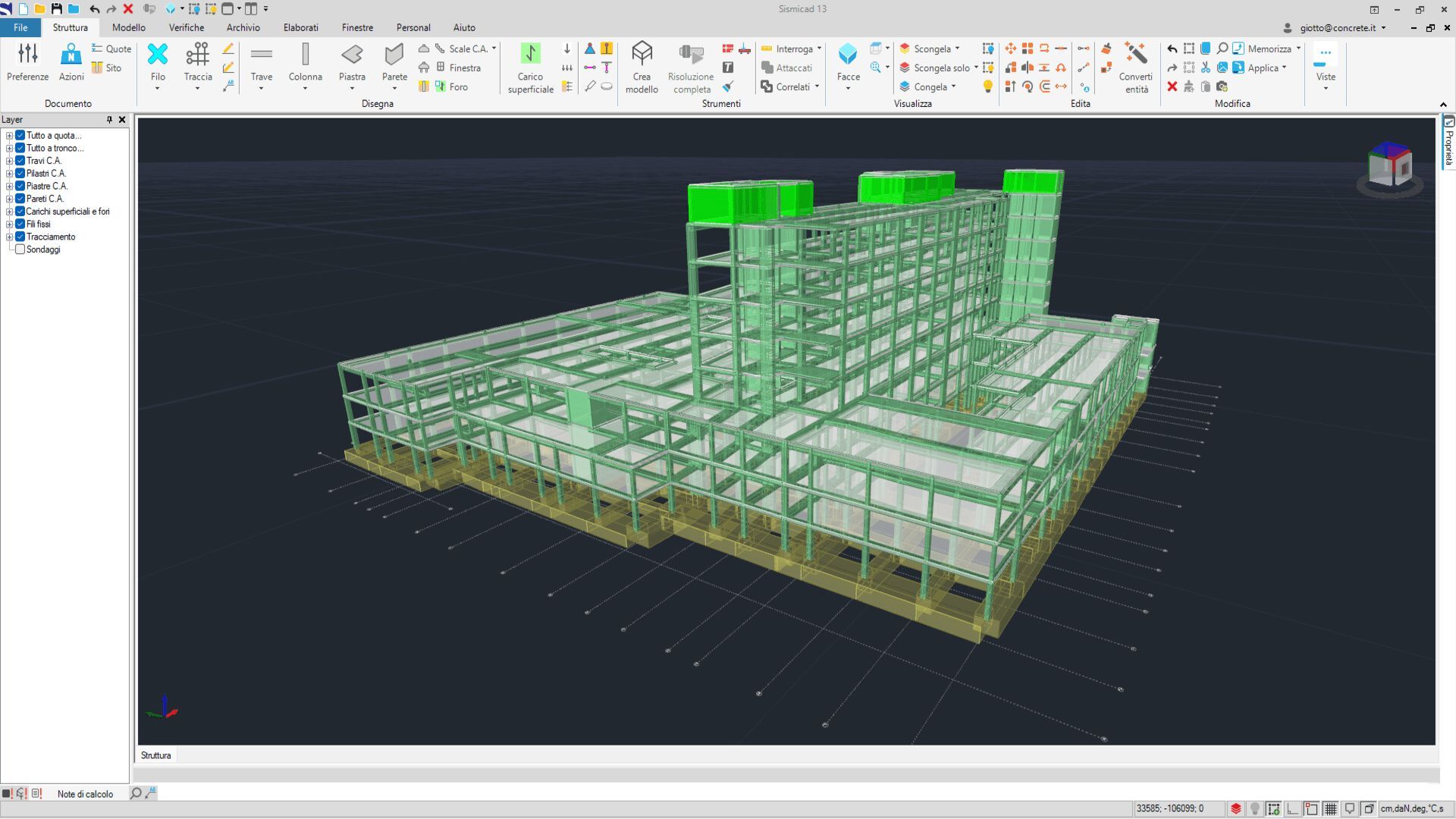The width and height of the screenshot is (1456, 819).
Task: Open the Scongela dropdown arrow
Action: [957, 49]
